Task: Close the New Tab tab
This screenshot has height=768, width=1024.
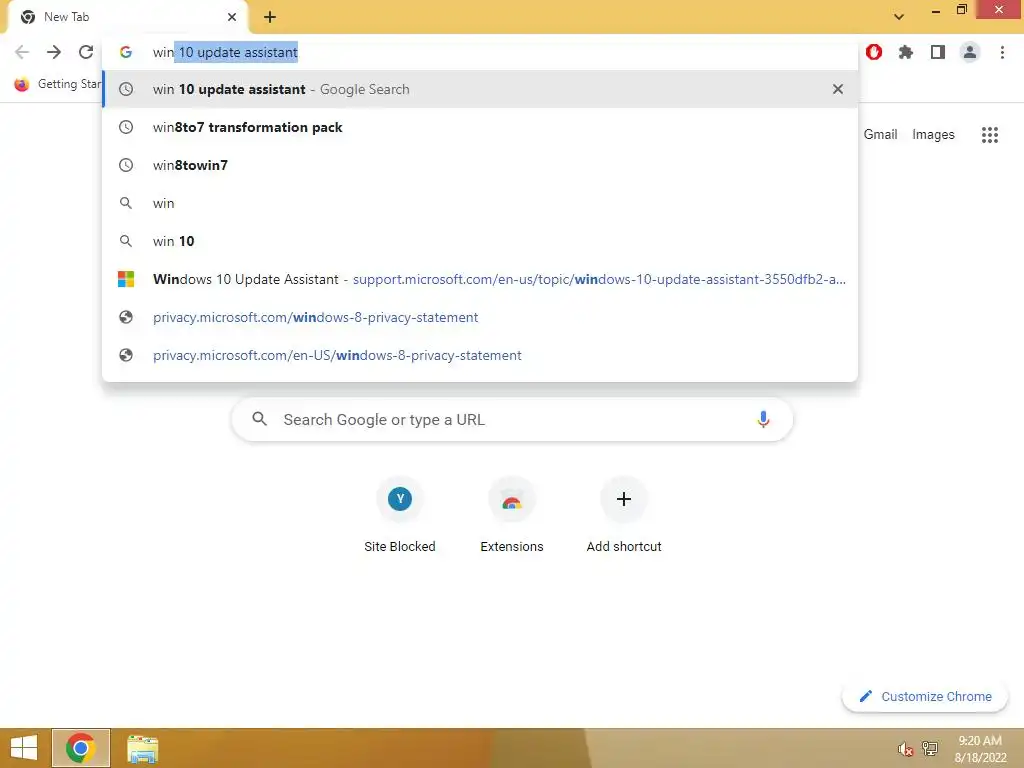Action: (232, 17)
